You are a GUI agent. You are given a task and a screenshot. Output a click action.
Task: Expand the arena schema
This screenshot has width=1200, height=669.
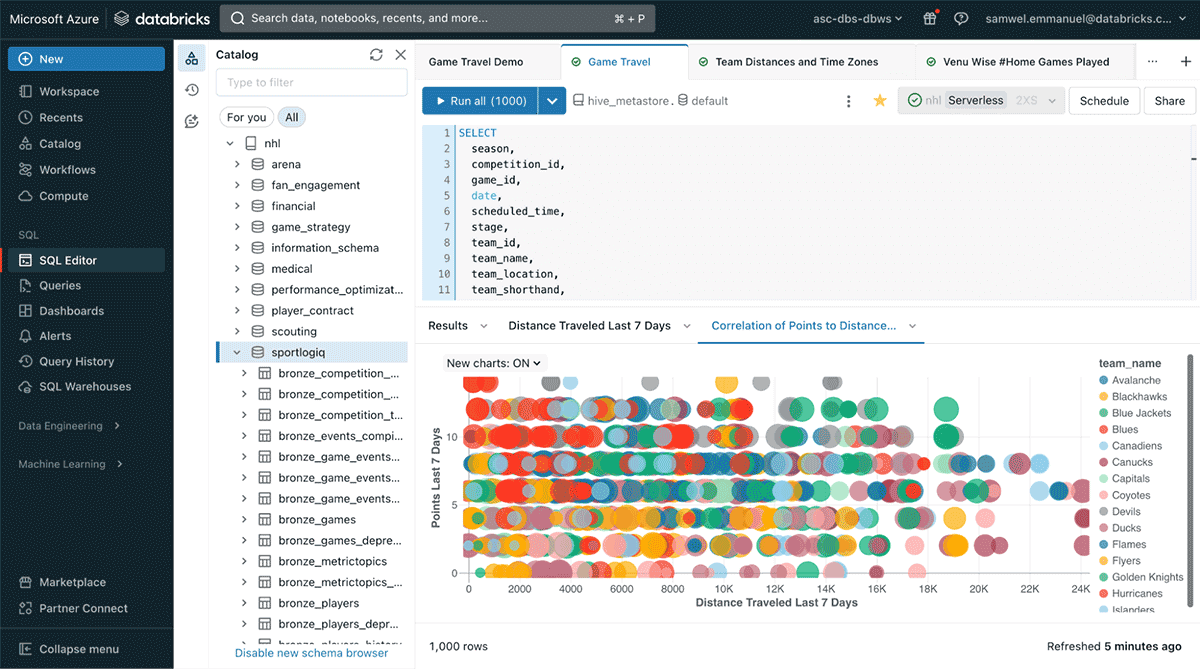click(237, 164)
